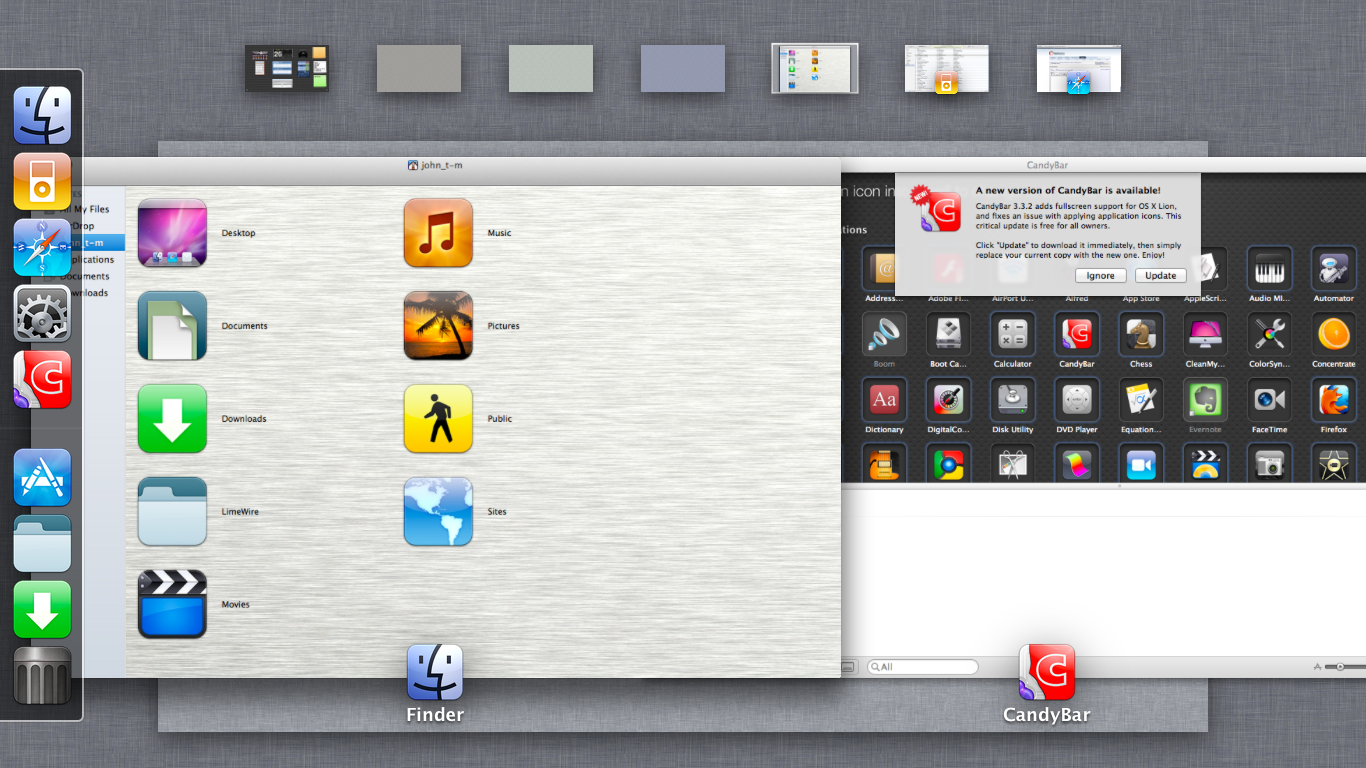Open the Sites globe folder in Finder
The image size is (1366, 768).
[438, 511]
